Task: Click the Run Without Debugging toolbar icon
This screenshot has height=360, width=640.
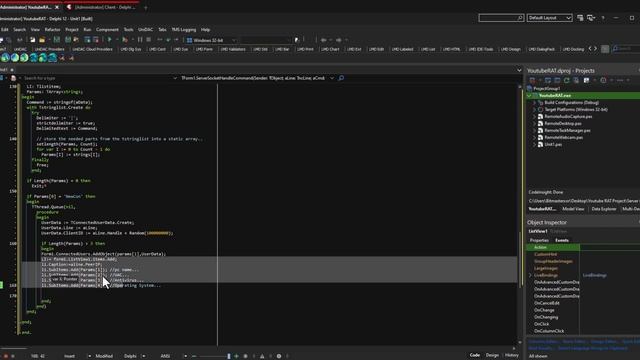Action: click(x=125, y=40)
